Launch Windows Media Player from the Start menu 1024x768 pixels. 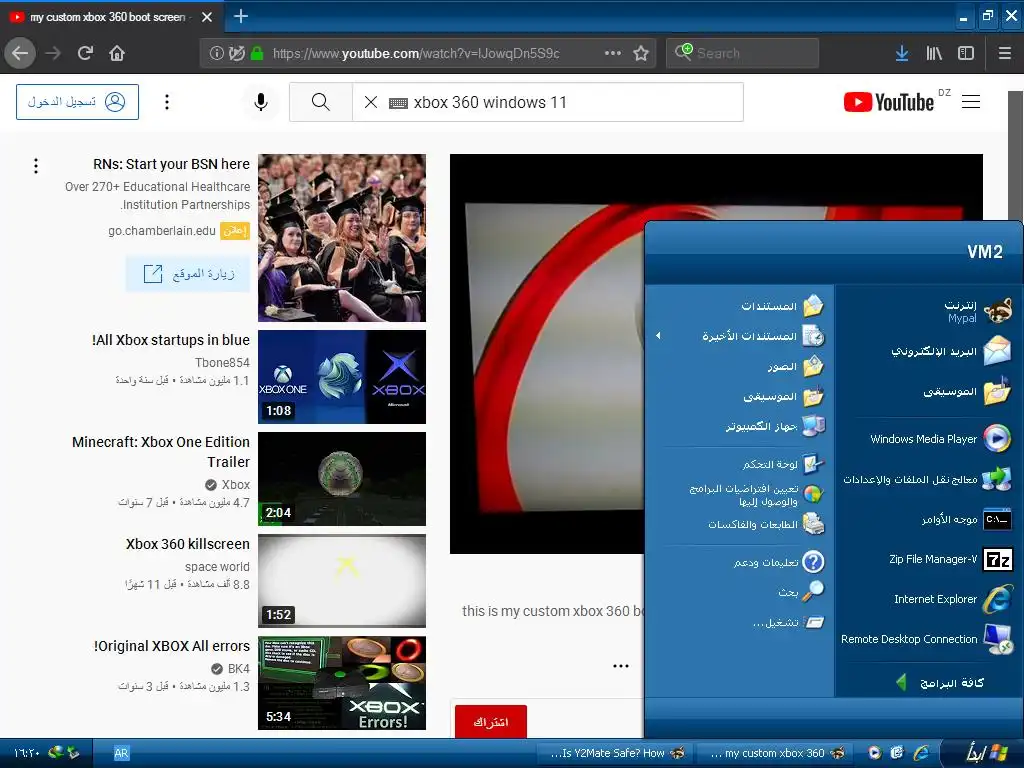pyautogui.click(x=940, y=439)
